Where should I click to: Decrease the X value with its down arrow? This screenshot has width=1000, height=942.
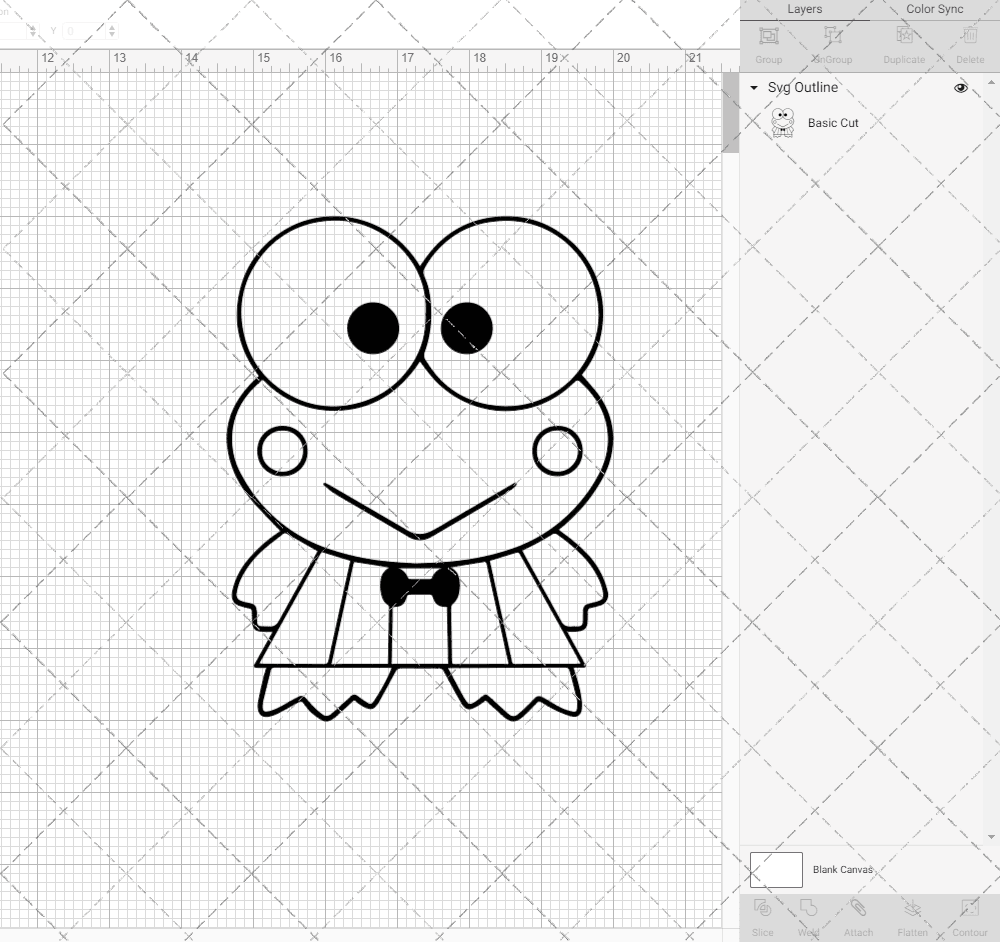tap(33, 35)
